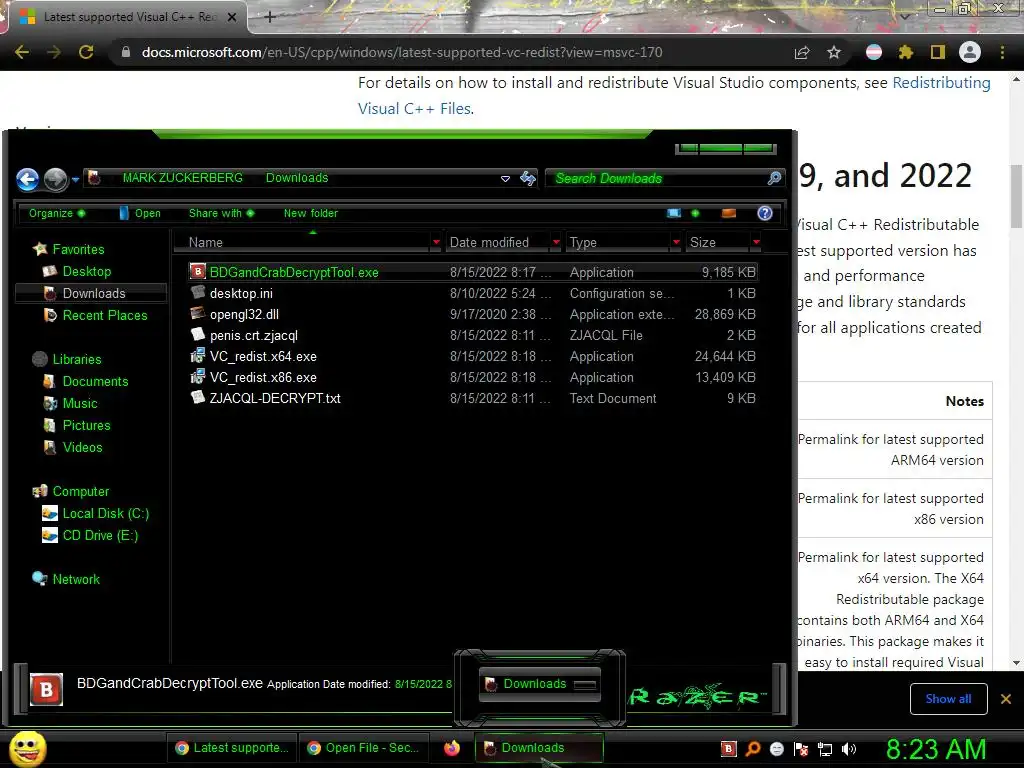This screenshot has height=768, width=1024.
Task: Share this page from Chrome address bar
Action: click(802, 52)
